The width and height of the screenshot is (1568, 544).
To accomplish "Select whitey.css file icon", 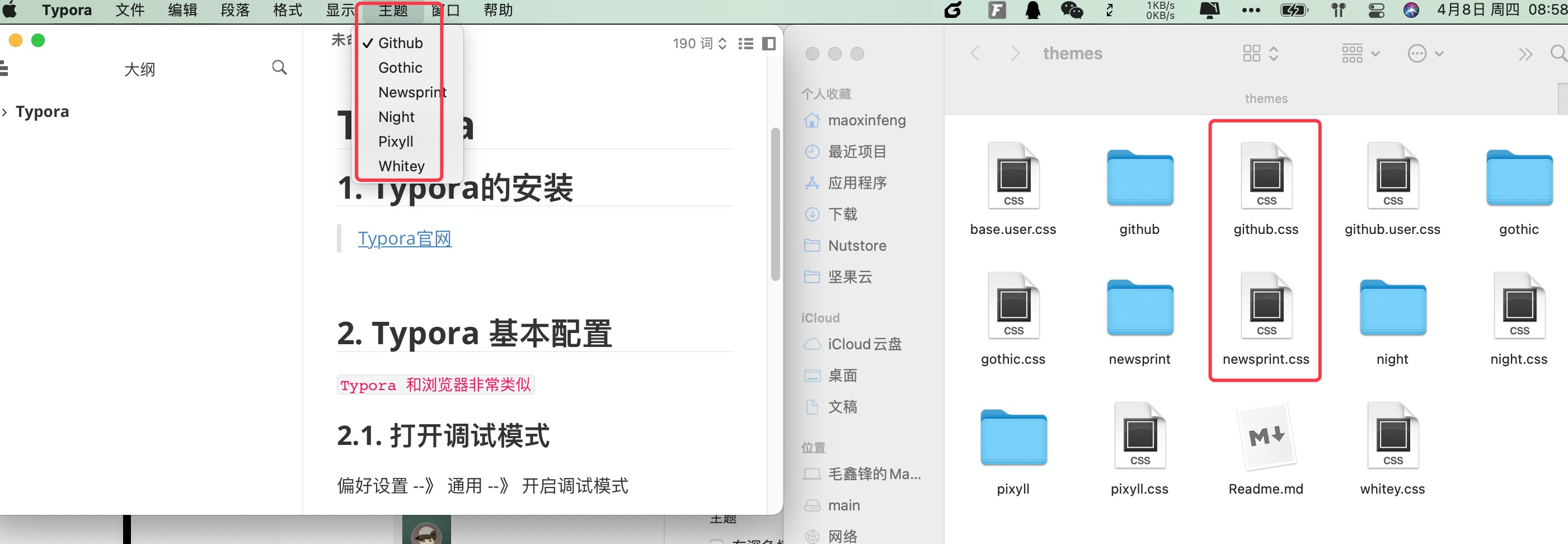I will coord(1393,434).
